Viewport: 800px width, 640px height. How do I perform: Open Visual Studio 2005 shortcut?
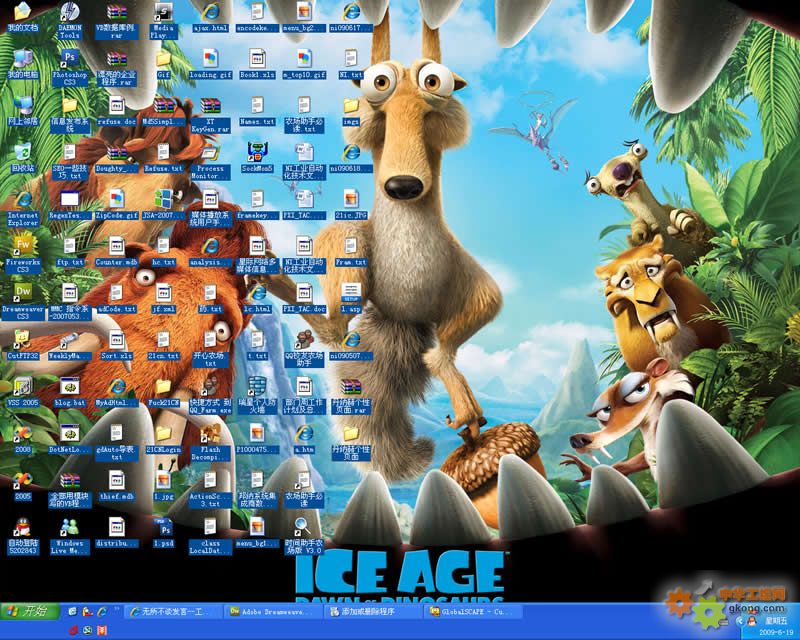23,486
